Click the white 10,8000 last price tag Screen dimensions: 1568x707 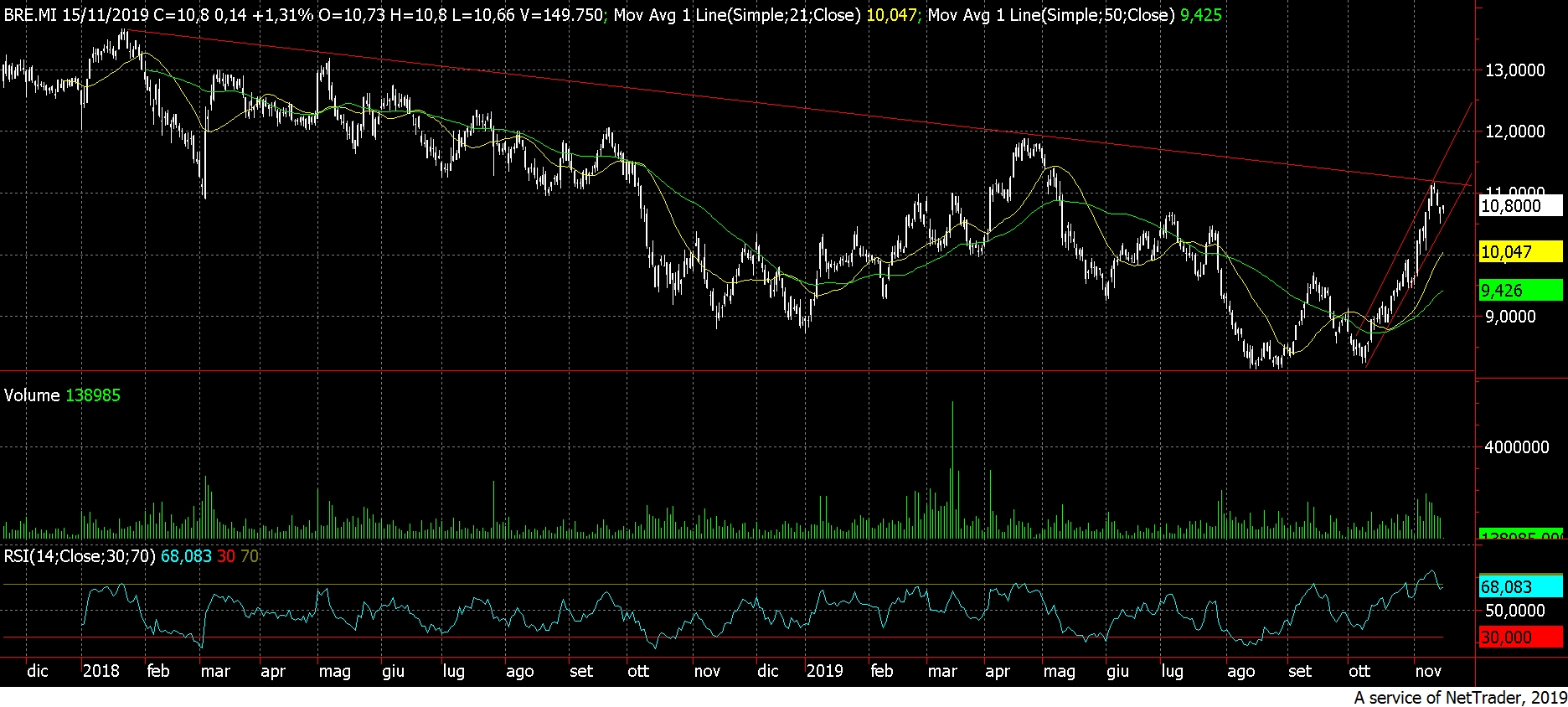click(x=1519, y=206)
